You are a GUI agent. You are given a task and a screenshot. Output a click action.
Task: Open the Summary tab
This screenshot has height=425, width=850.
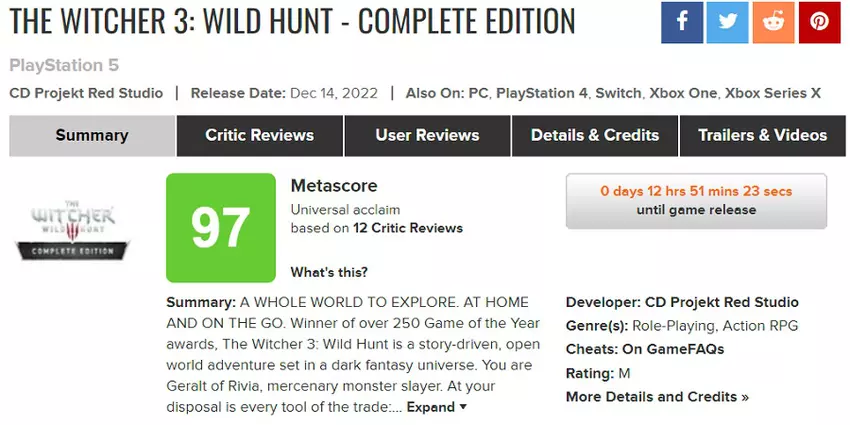click(92, 135)
